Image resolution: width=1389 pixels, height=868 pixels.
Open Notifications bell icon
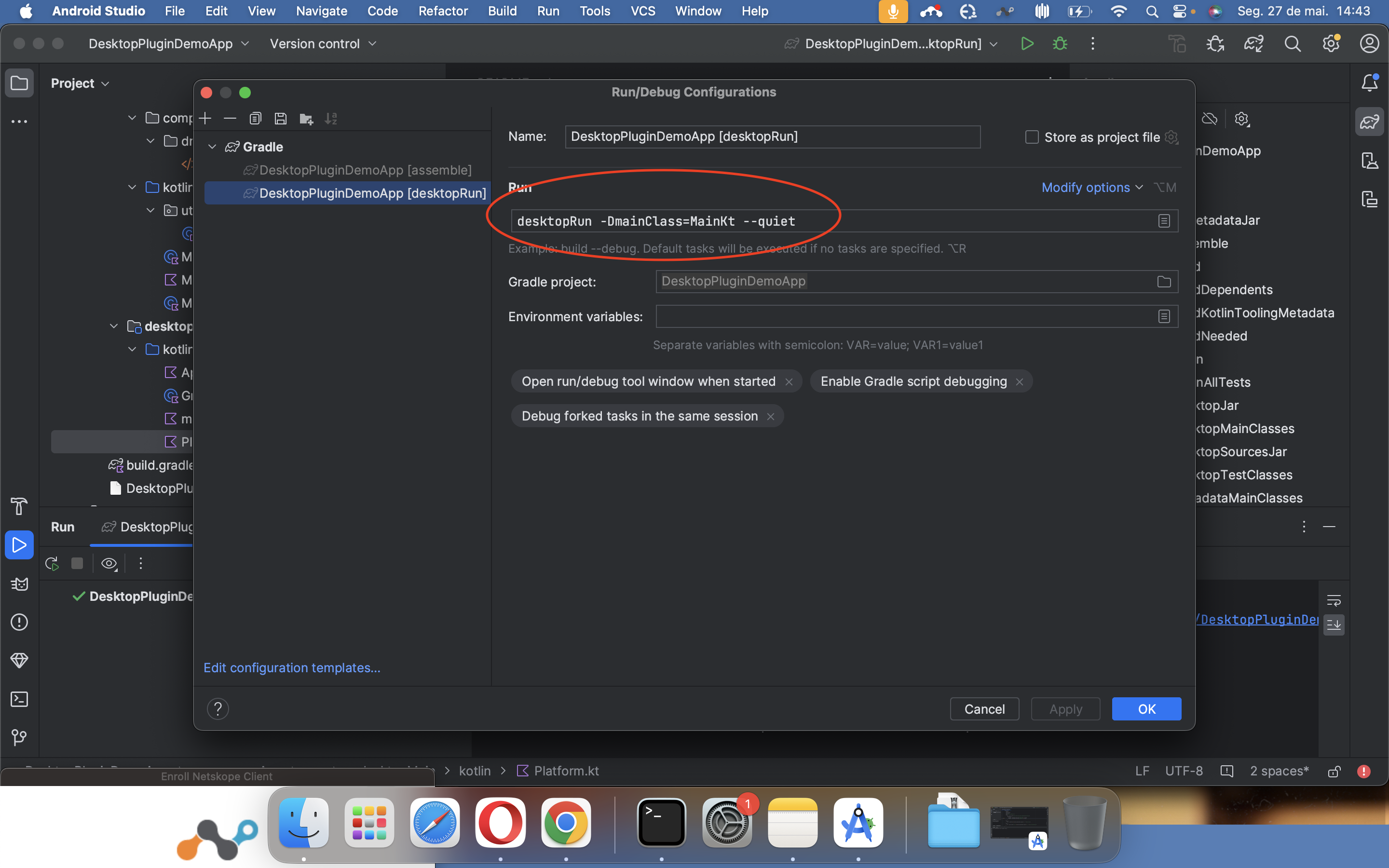1370,82
